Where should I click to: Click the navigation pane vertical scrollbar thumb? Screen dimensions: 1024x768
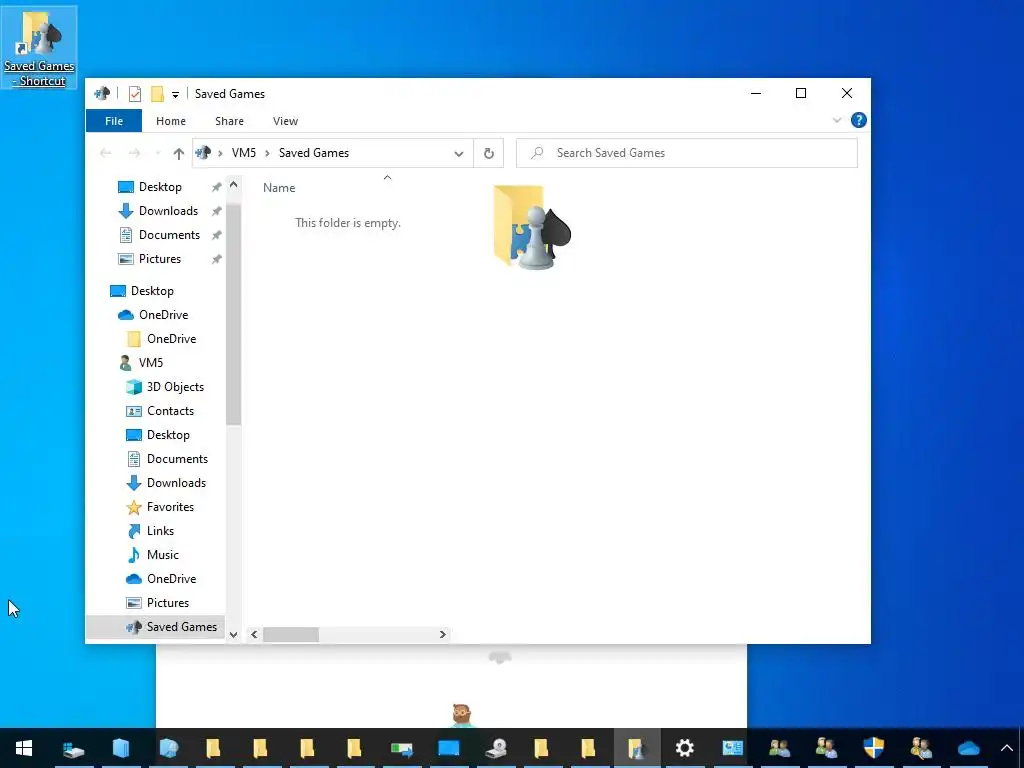click(233, 315)
